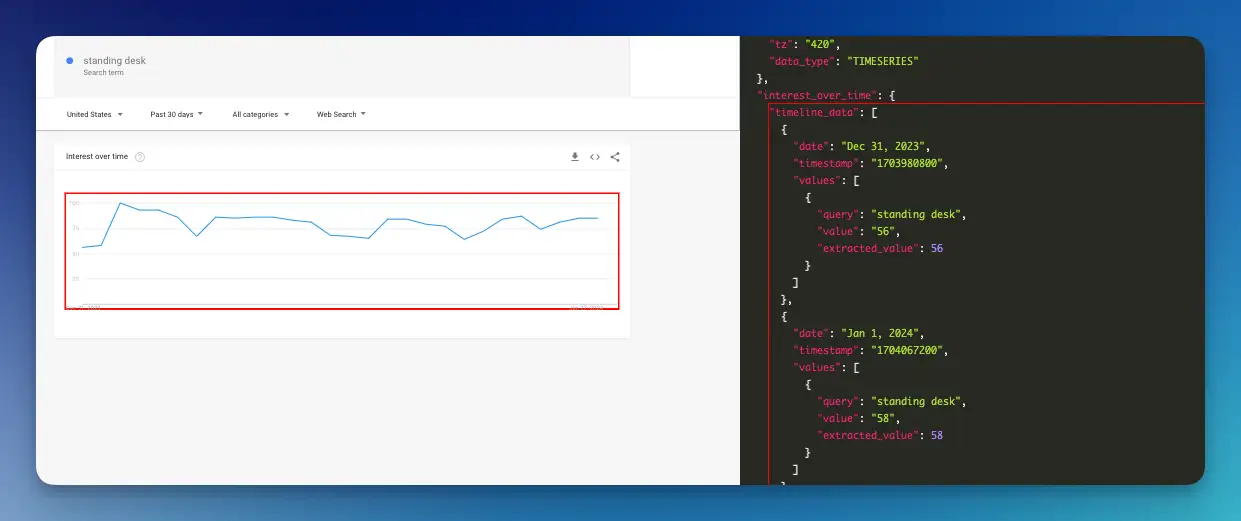The width and height of the screenshot is (1241, 521).
Task: Click the standing desk search term field
Action: (342, 66)
